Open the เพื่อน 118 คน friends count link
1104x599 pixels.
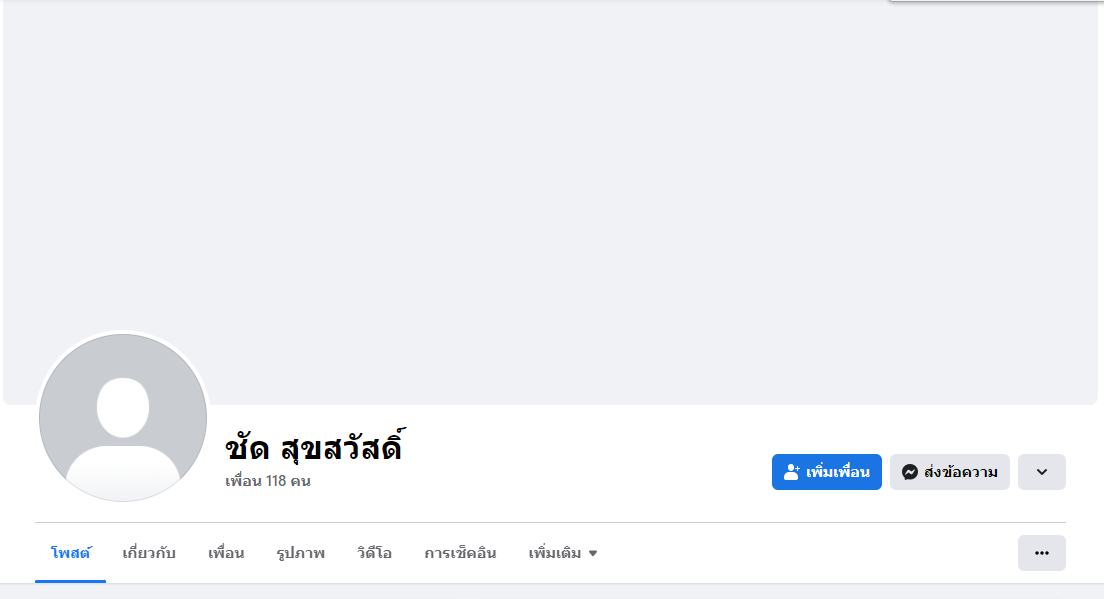pyautogui.click(x=268, y=481)
